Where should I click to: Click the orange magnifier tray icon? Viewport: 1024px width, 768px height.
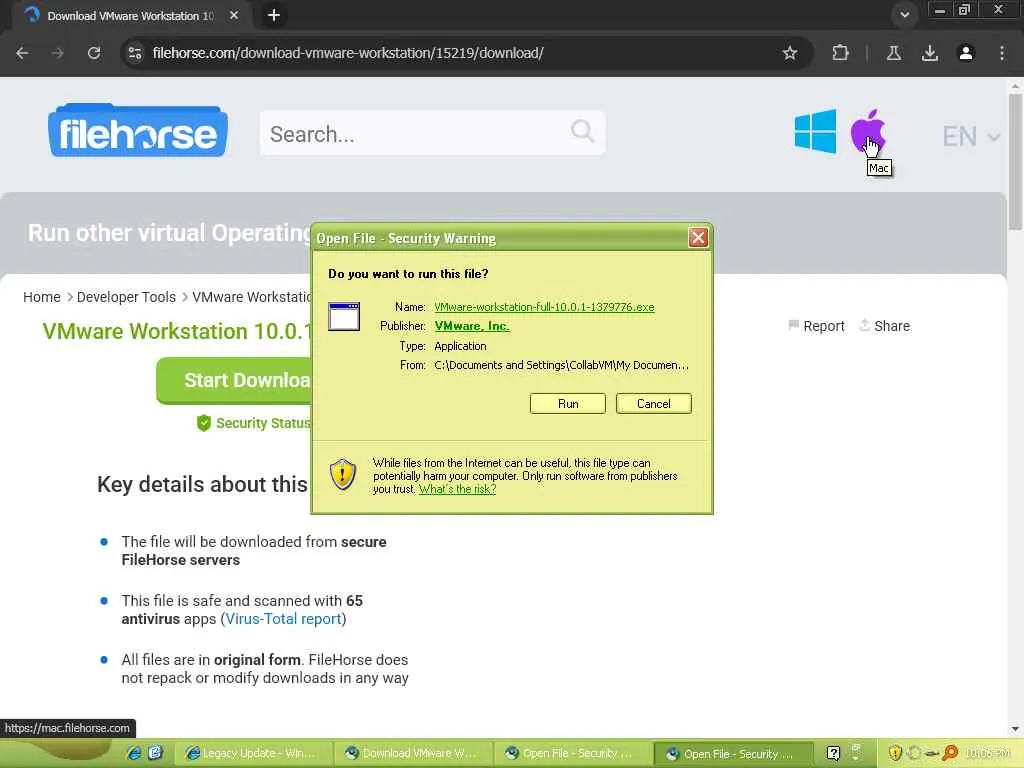coord(950,753)
